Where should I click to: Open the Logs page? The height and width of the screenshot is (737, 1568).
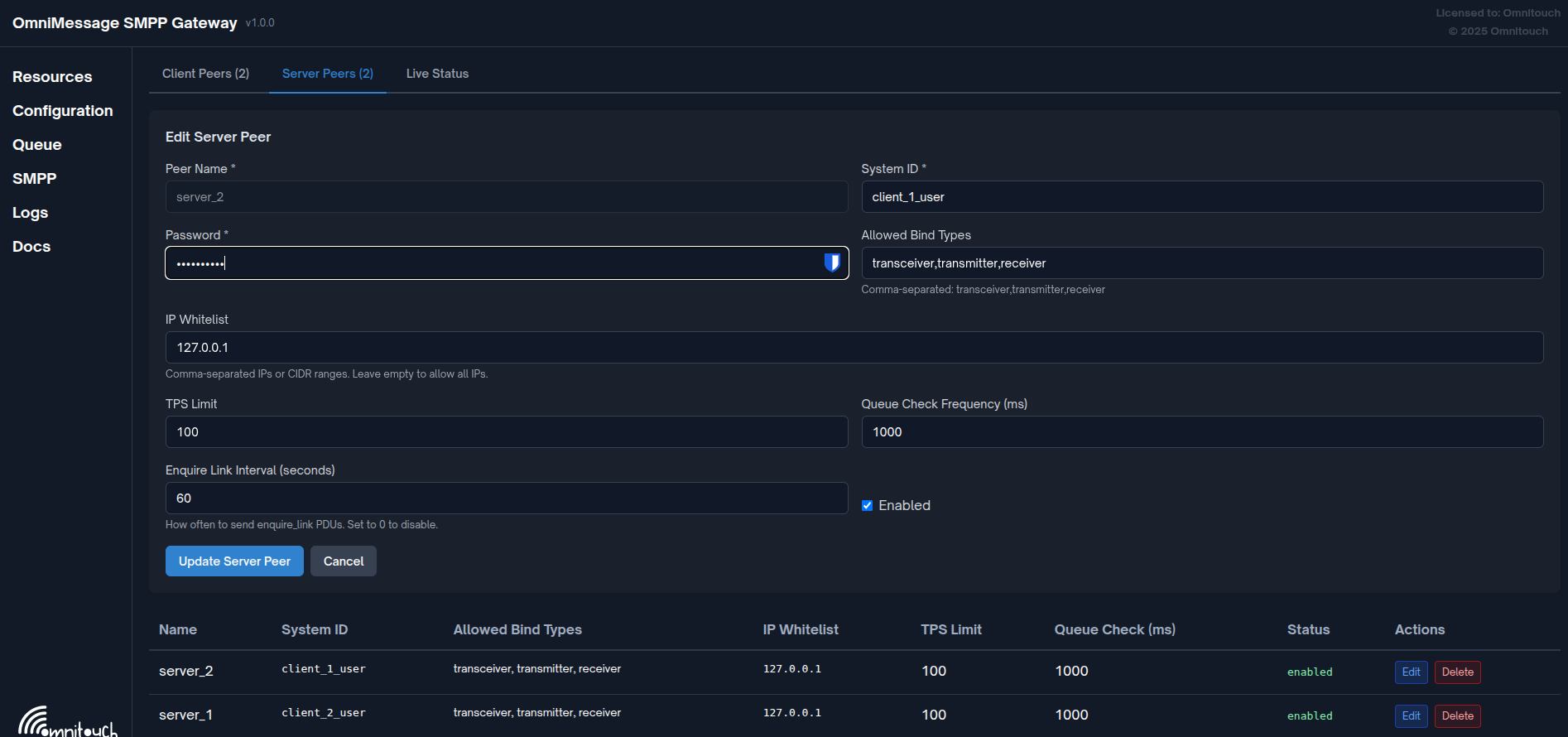coord(31,213)
